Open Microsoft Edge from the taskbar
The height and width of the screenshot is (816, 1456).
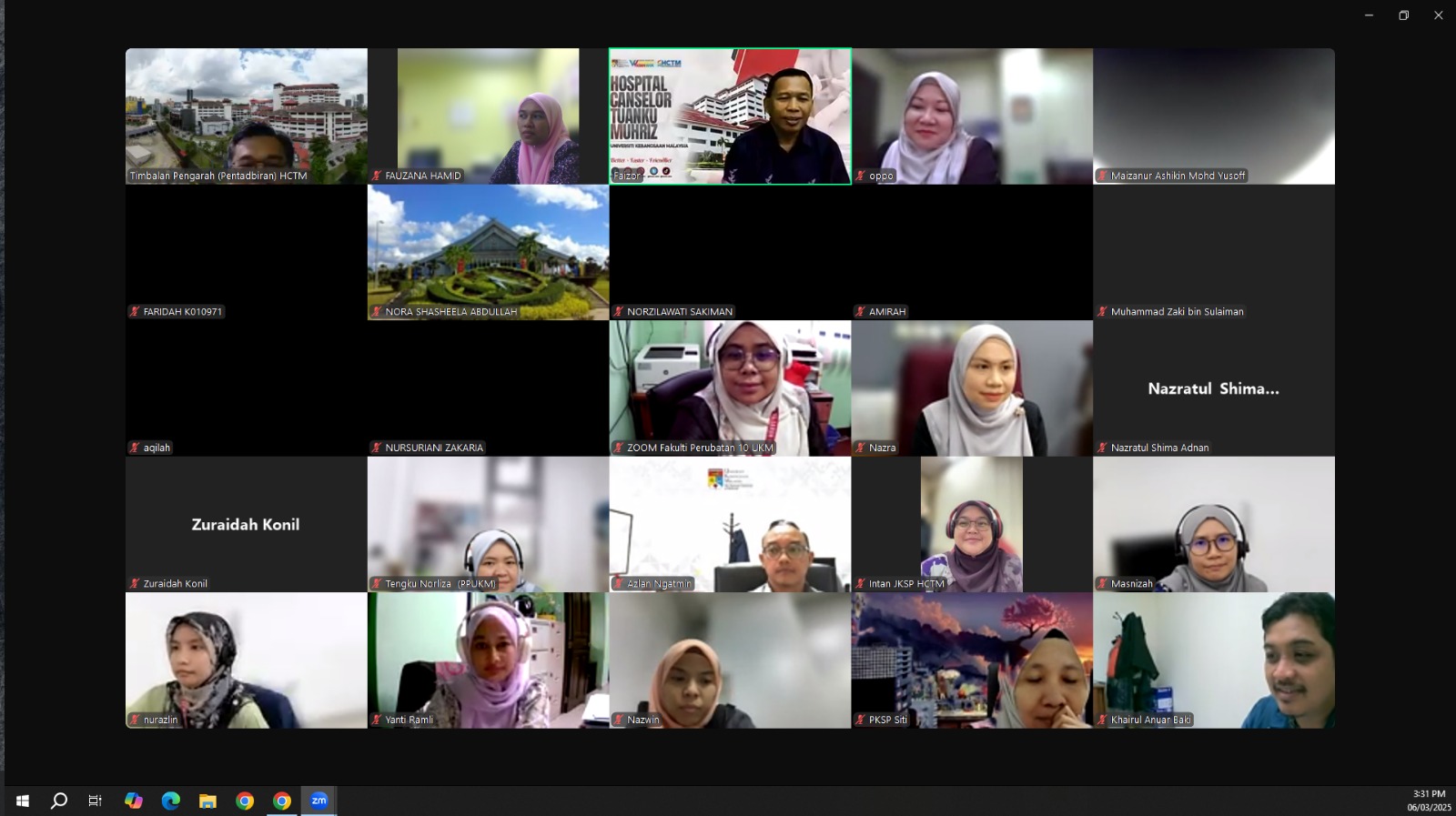[171, 801]
